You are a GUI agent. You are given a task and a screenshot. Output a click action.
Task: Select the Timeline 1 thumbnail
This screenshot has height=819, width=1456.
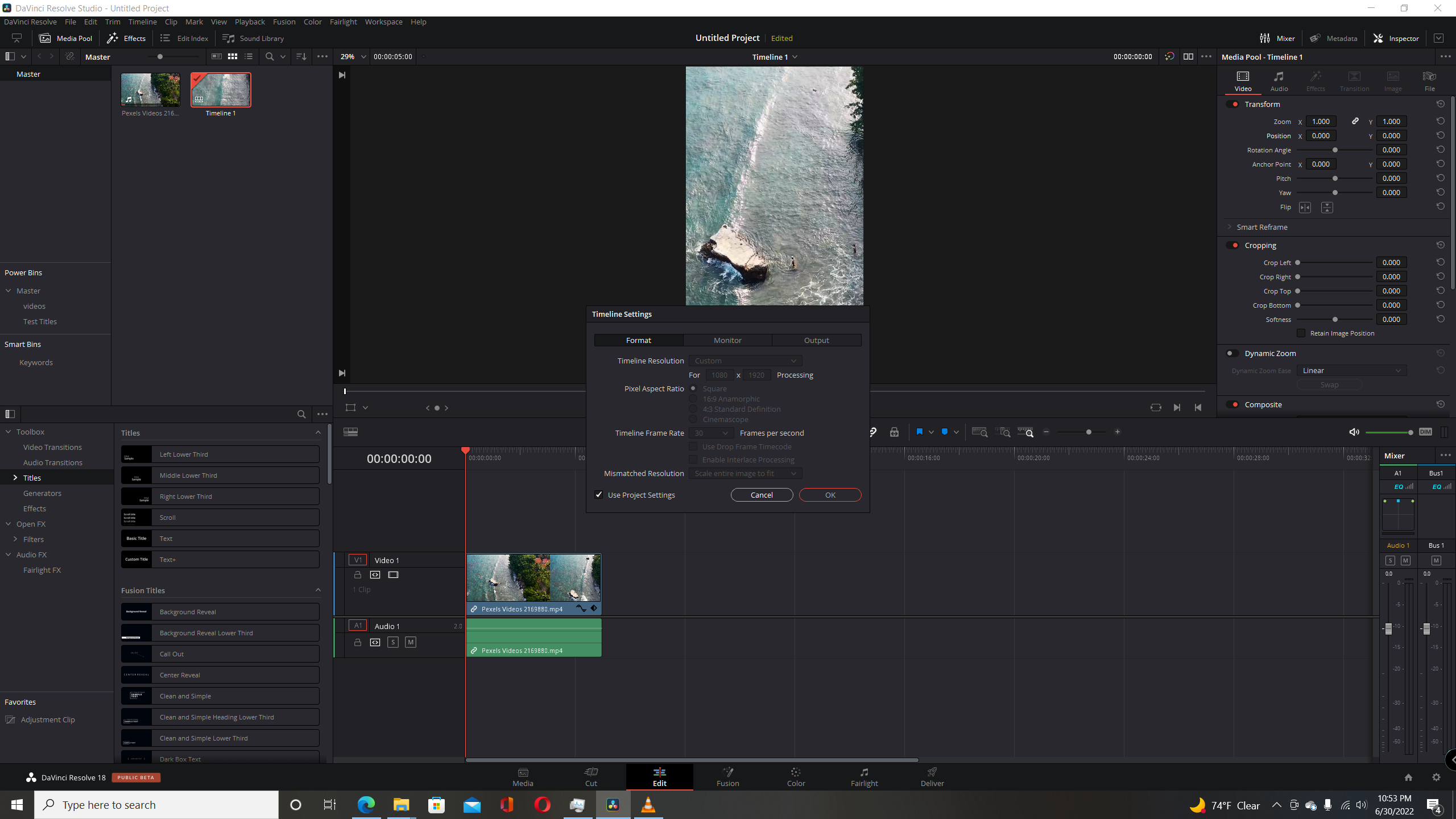tap(221, 90)
